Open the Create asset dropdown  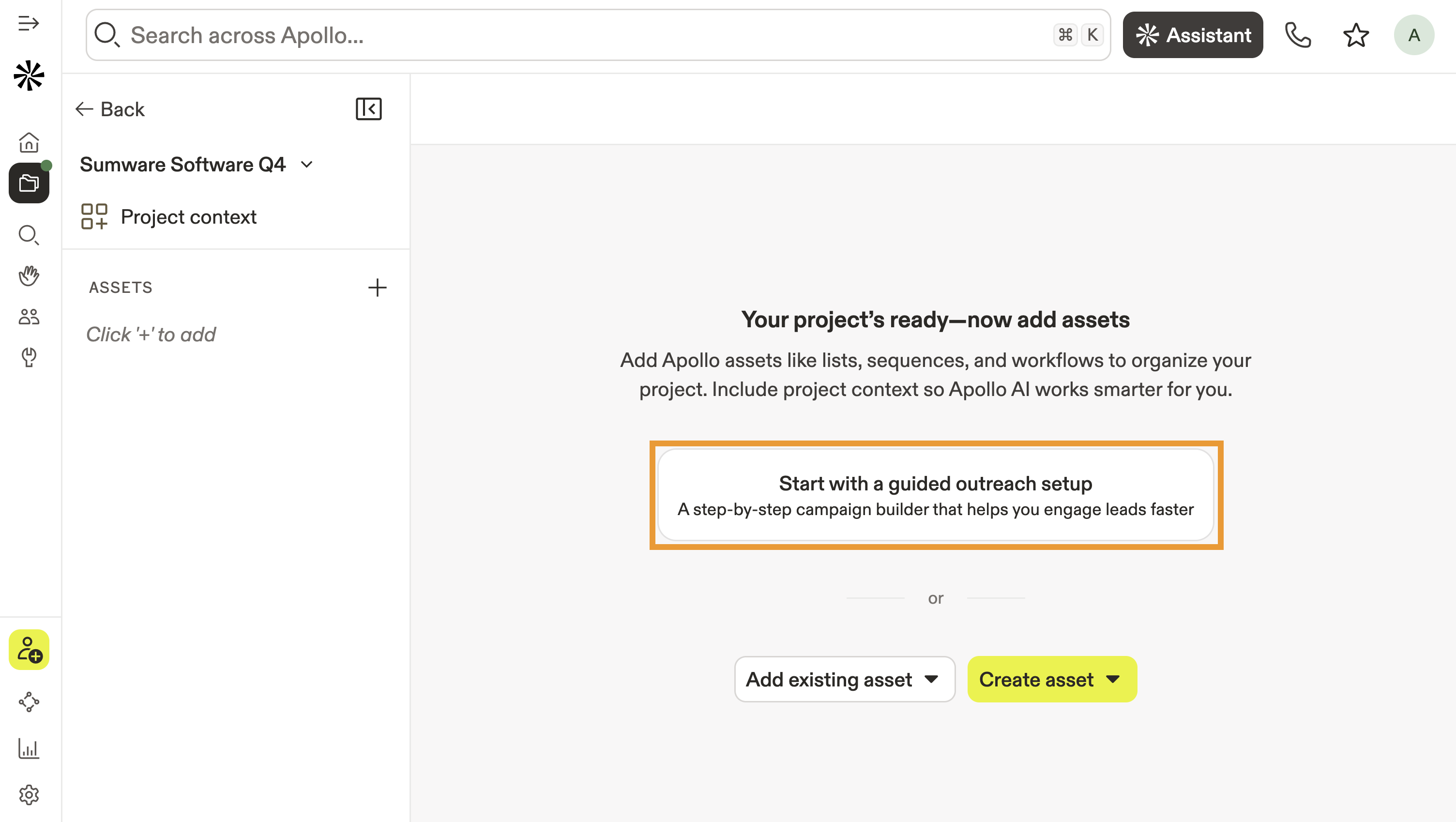[x=1051, y=679]
